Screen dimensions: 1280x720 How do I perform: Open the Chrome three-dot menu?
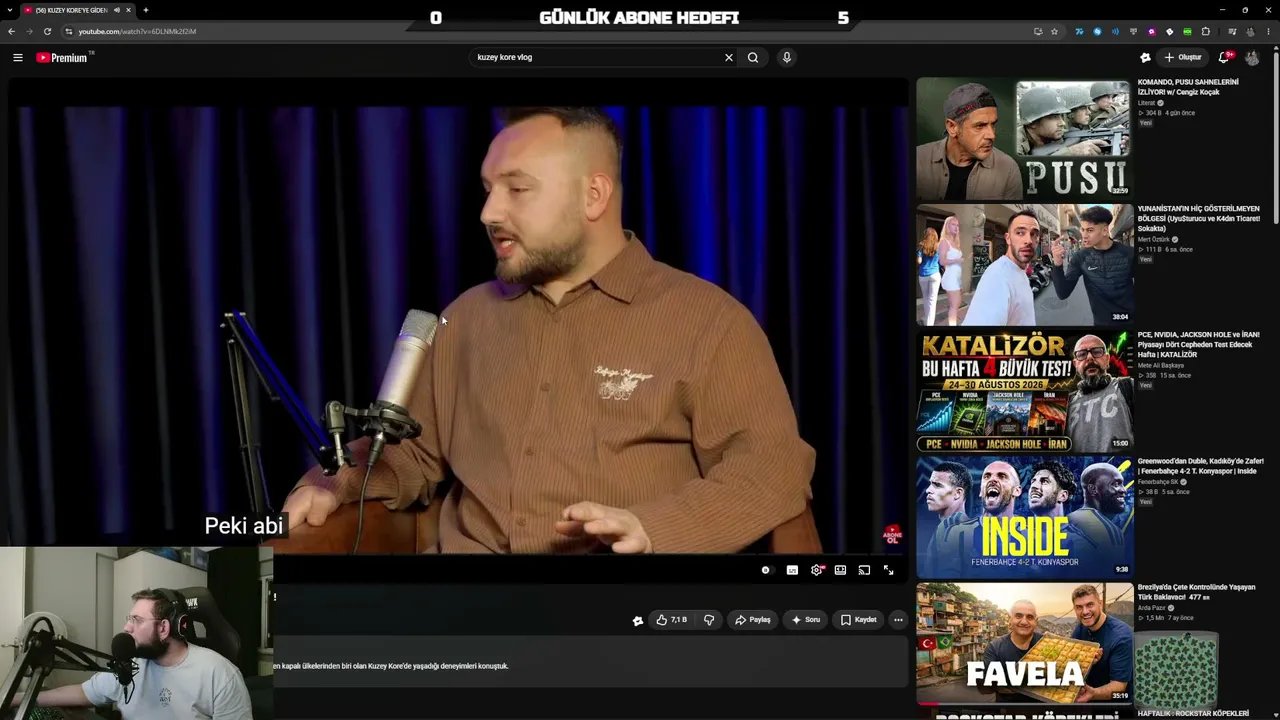coord(1268,31)
